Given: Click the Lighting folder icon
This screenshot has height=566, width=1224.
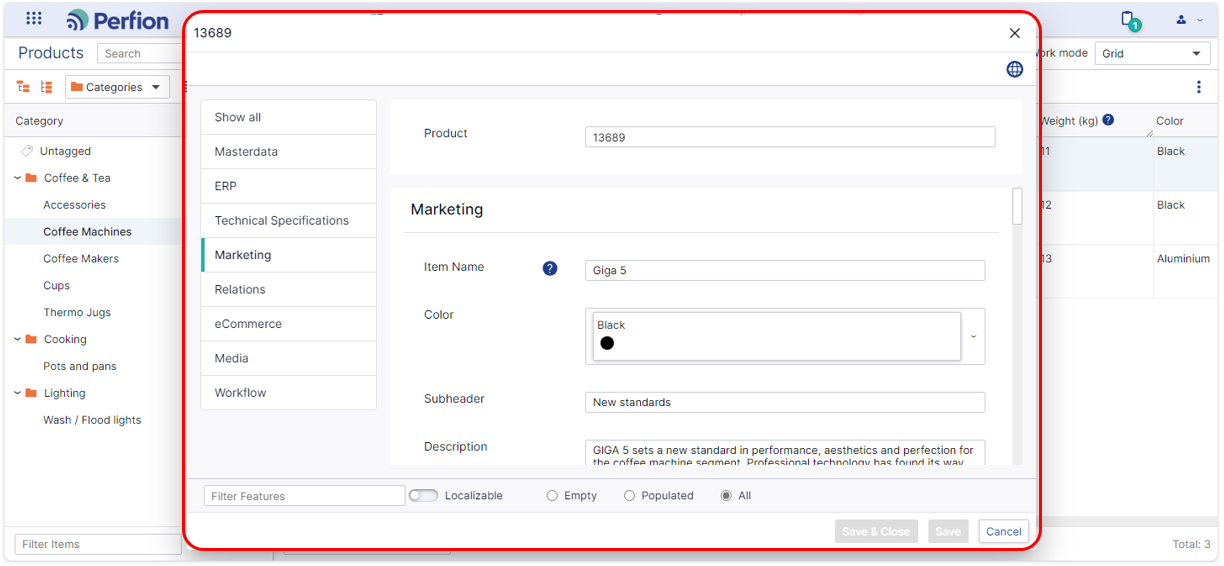Looking at the screenshot, I should click(x=31, y=393).
